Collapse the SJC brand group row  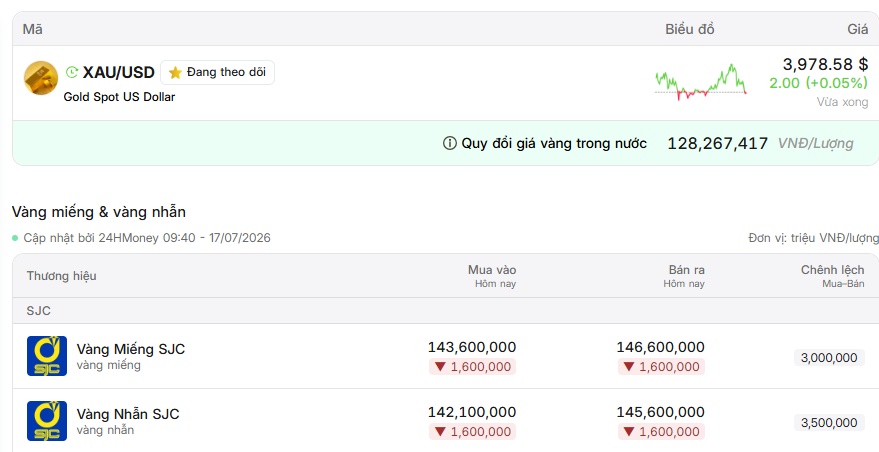pos(446,311)
